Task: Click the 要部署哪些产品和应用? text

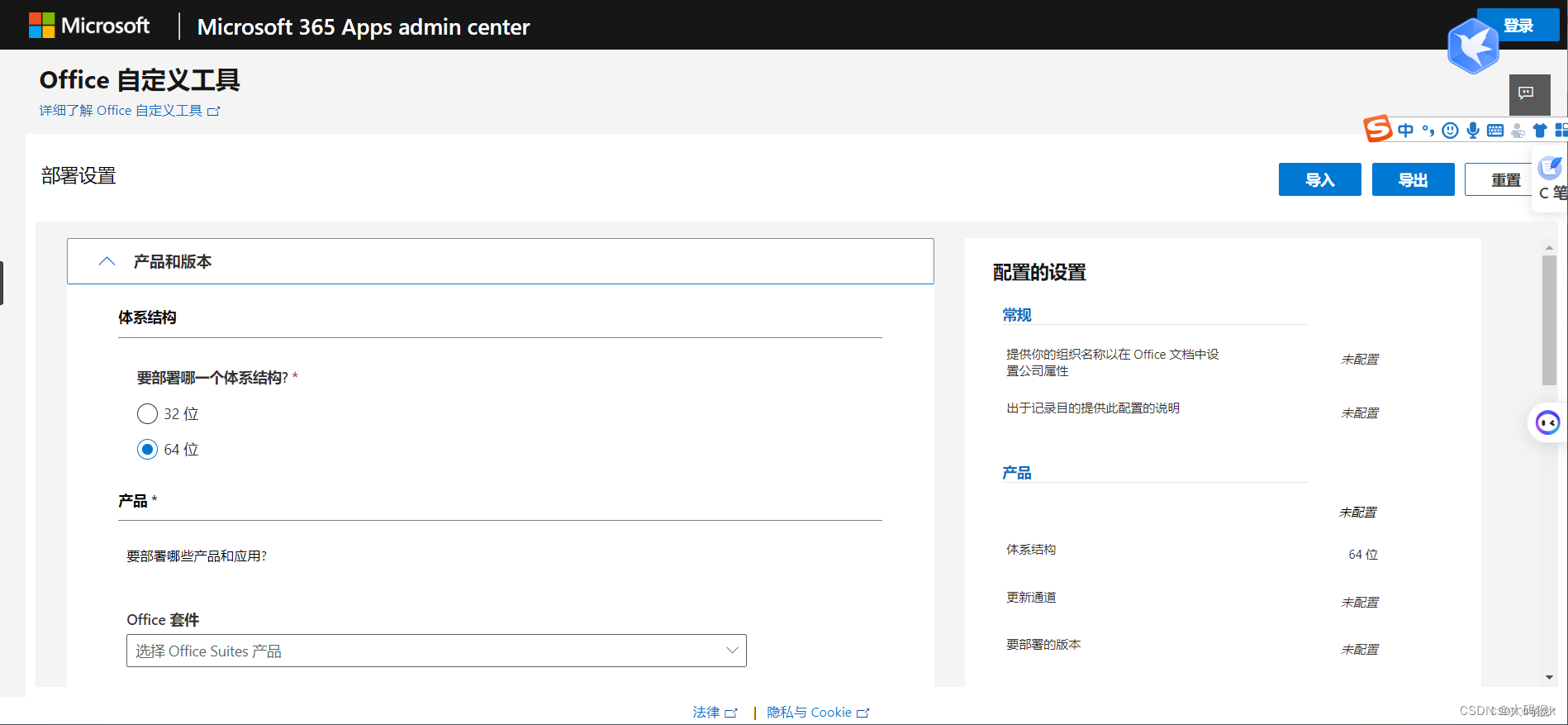Action: tap(197, 556)
